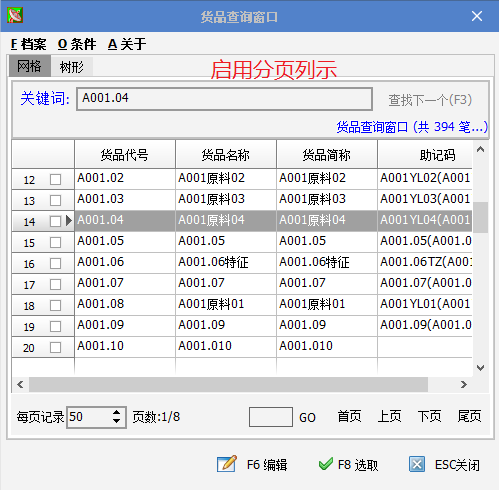Click the vertical scrollbar down arrow
The height and width of the screenshot is (490, 499).
coord(480,368)
